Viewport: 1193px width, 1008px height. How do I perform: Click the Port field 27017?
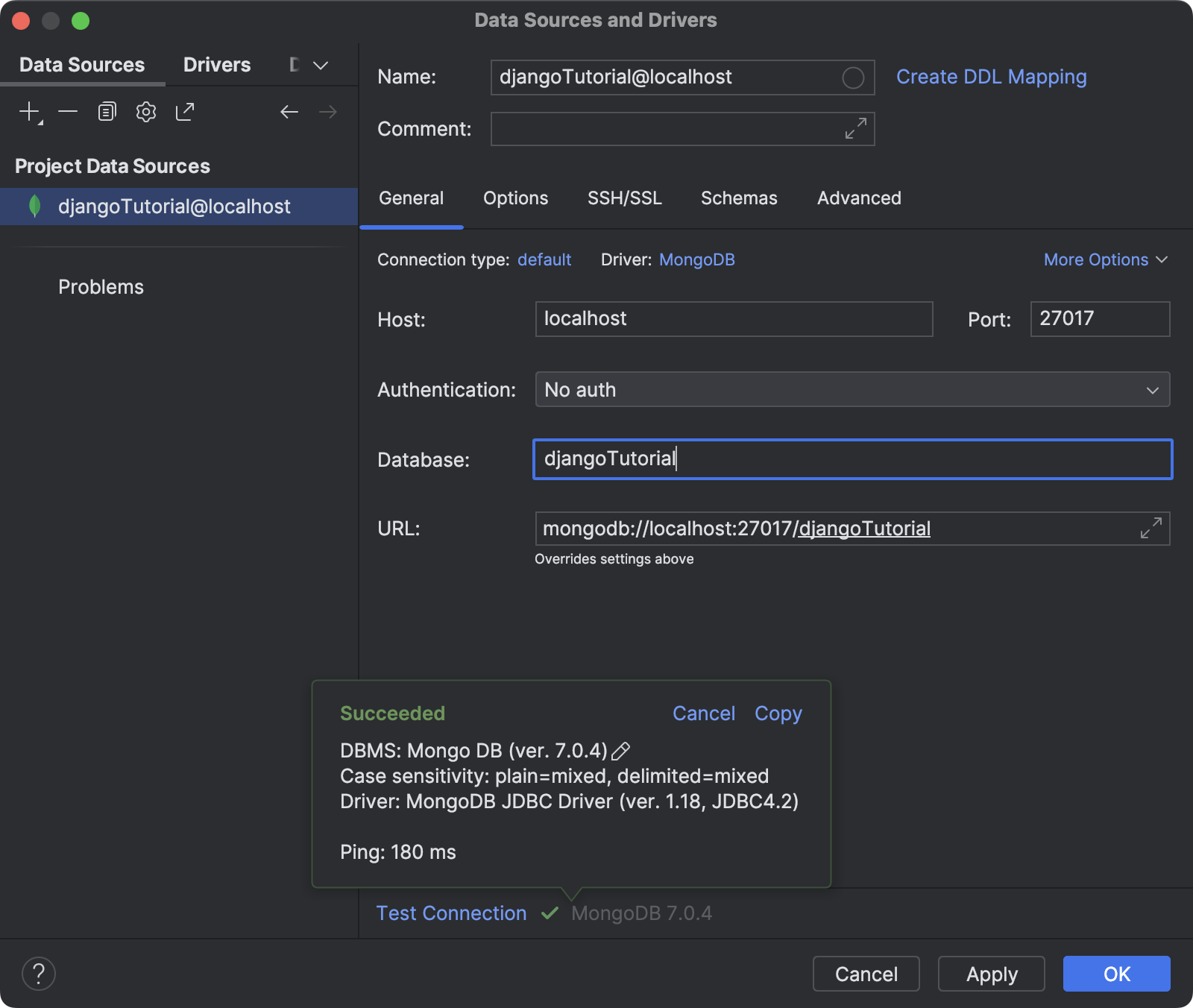(1100, 319)
